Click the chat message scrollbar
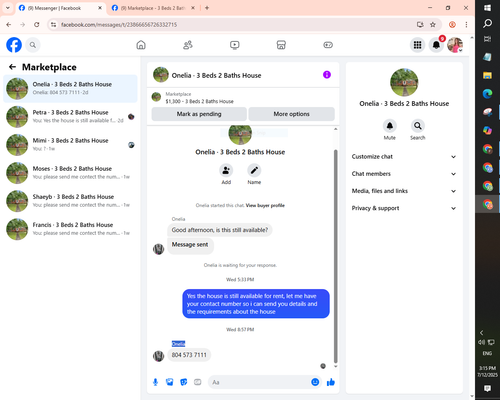This screenshot has width=500, height=400. [x=336, y=256]
